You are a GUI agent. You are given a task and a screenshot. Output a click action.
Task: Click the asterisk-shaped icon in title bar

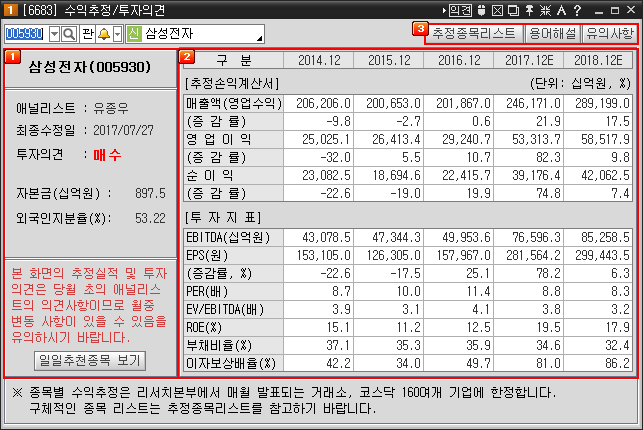(x=545, y=10)
